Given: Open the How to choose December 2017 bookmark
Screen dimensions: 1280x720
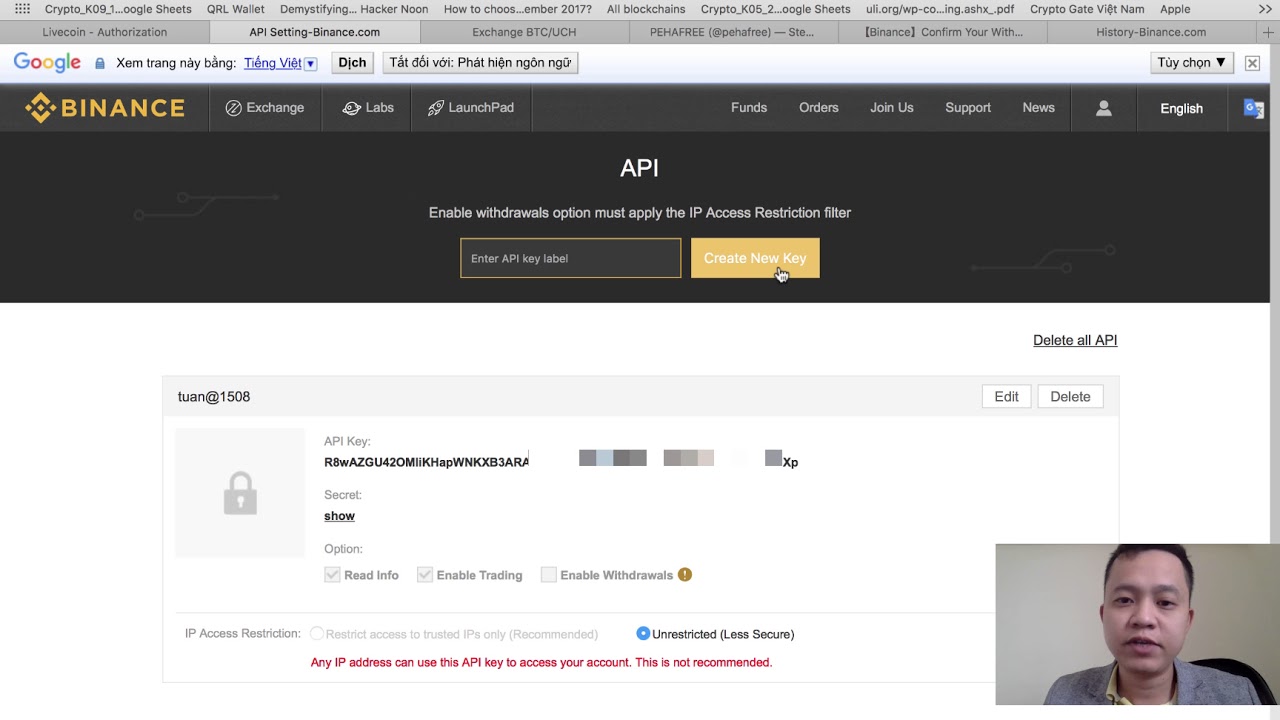Looking at the screenshot, I should [517, 9].
